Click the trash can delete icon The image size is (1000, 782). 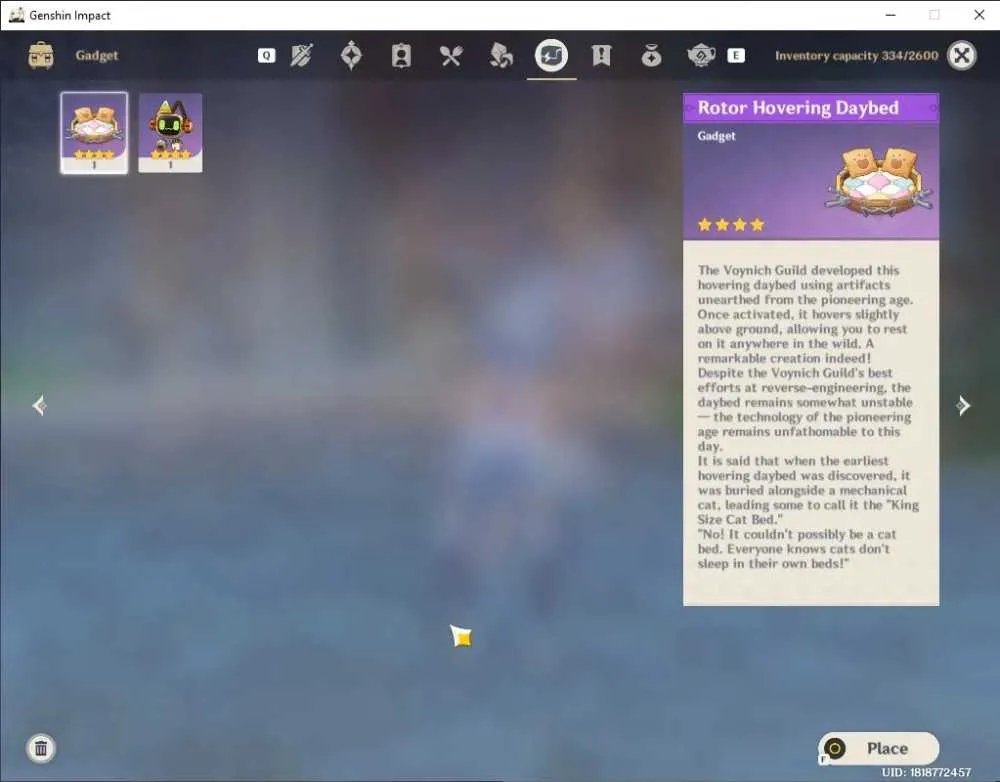click(41, 748)
